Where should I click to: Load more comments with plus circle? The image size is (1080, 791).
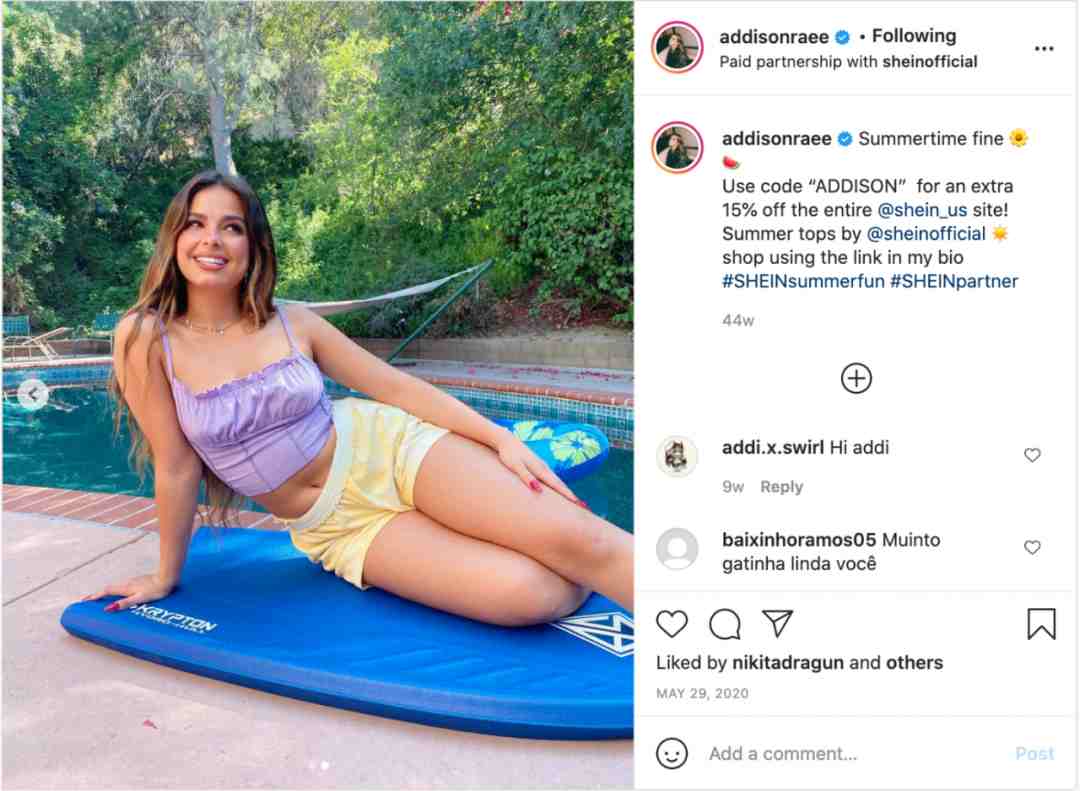(x=856, y=378)
